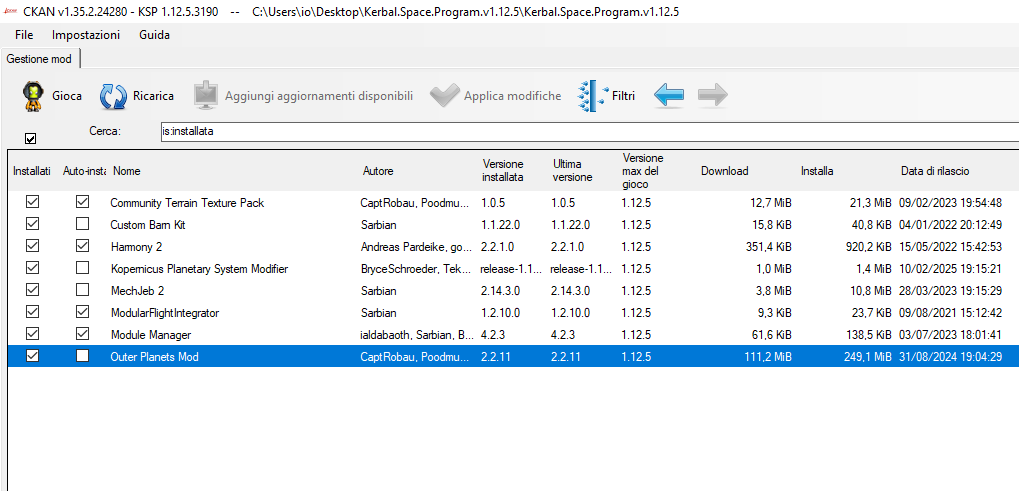Sort by the Installati column header

pyautogui.click(x=32, y=171)
